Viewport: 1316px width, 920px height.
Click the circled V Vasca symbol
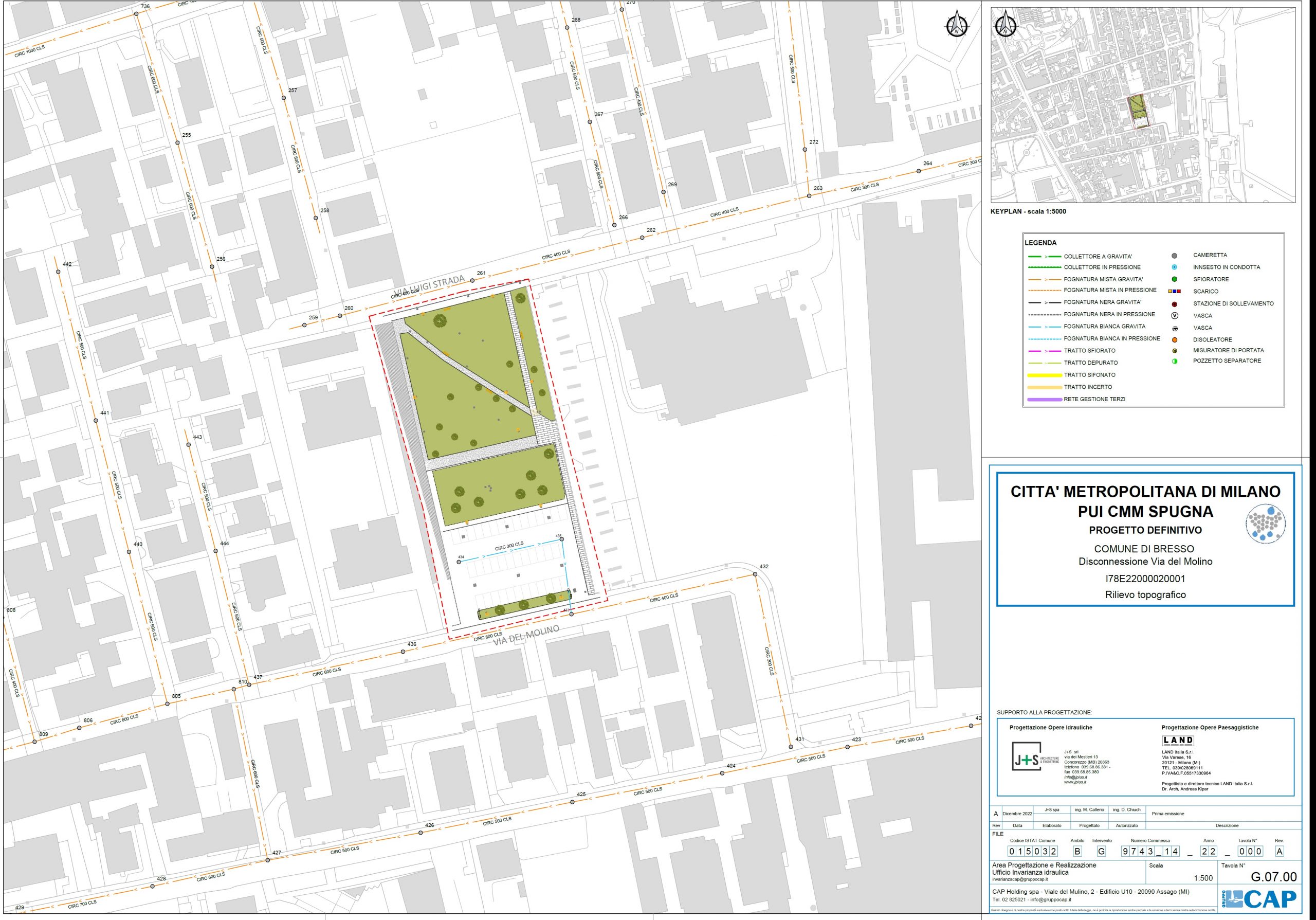coord(1175,316)
